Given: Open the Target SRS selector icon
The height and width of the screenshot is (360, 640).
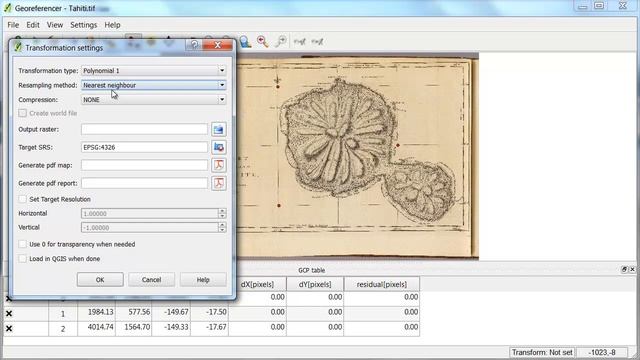Looking at the screenshot, I should (x=219, y=147).
